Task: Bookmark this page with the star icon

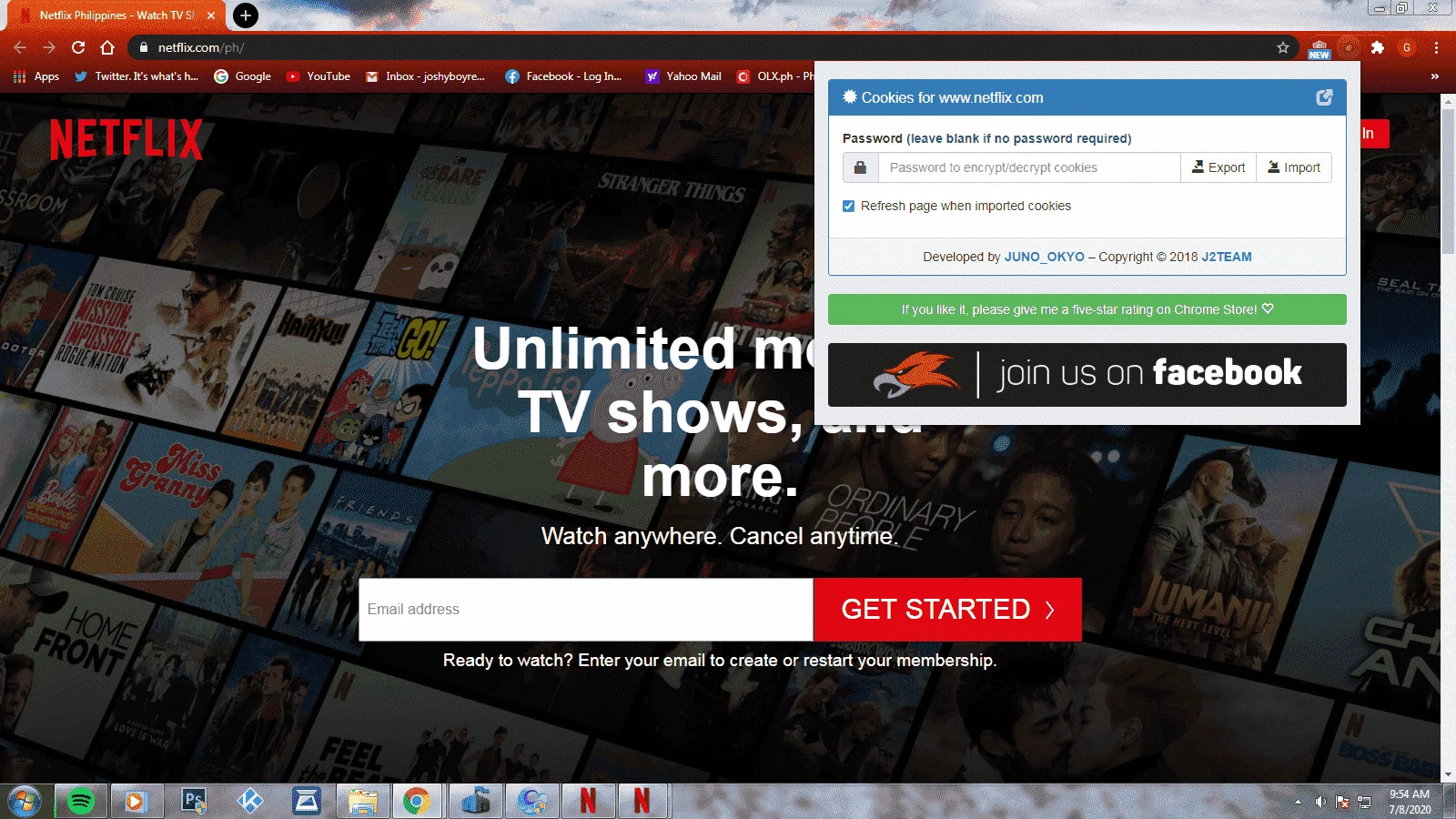Action: click(x=1283, y=47)
